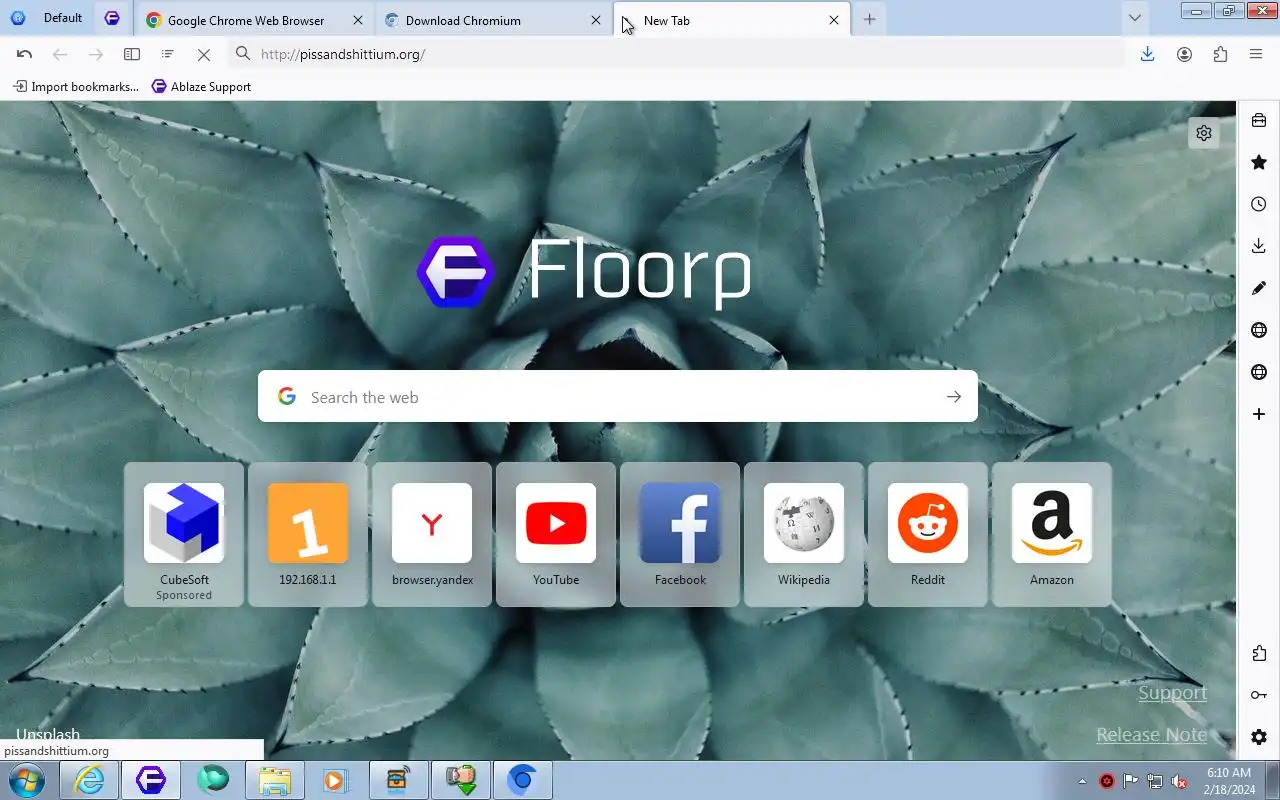Viewport: 1280px width, 800px height.
Task: Open Bookmarks star in sidebar
Action: tap(1259, 162)
